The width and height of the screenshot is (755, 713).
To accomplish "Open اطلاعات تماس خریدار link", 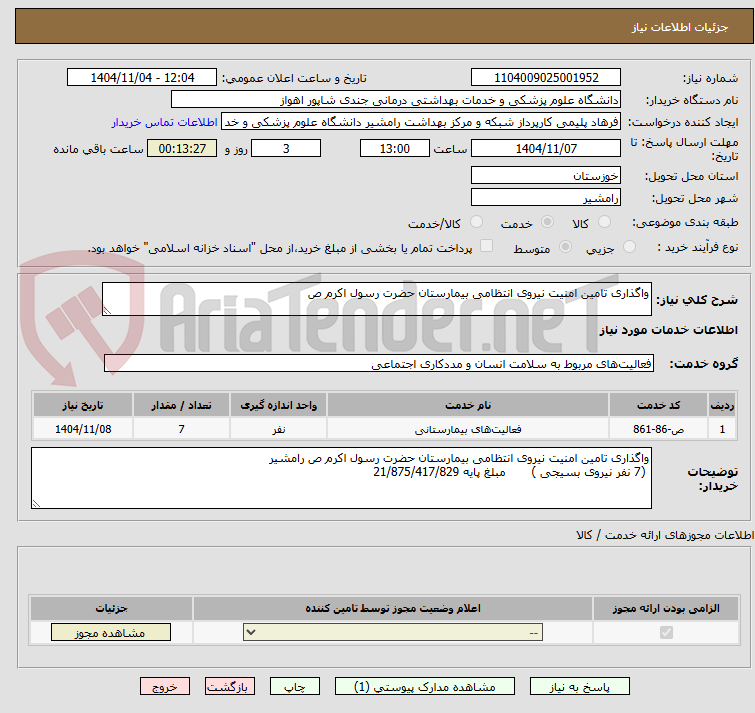I will click(x=165, y=122).
